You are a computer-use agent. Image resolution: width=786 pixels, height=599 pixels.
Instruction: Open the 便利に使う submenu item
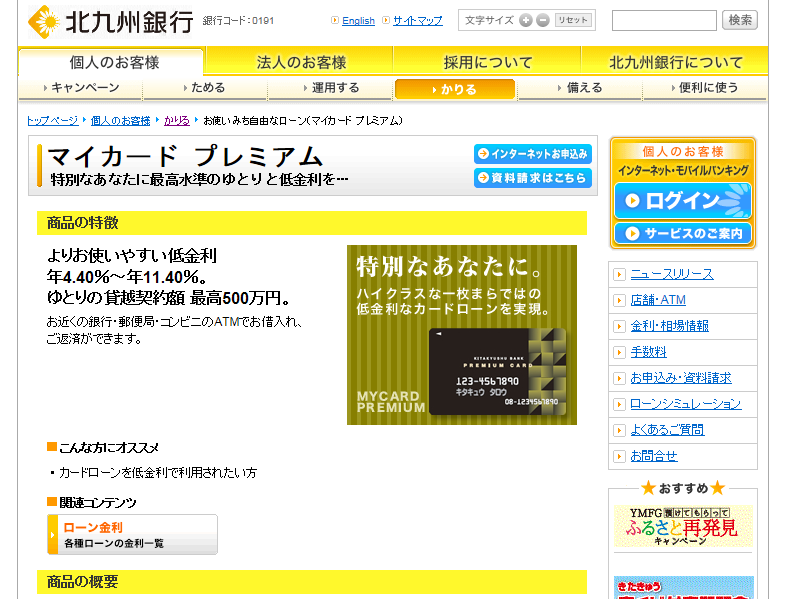click(x=705, y=88)
